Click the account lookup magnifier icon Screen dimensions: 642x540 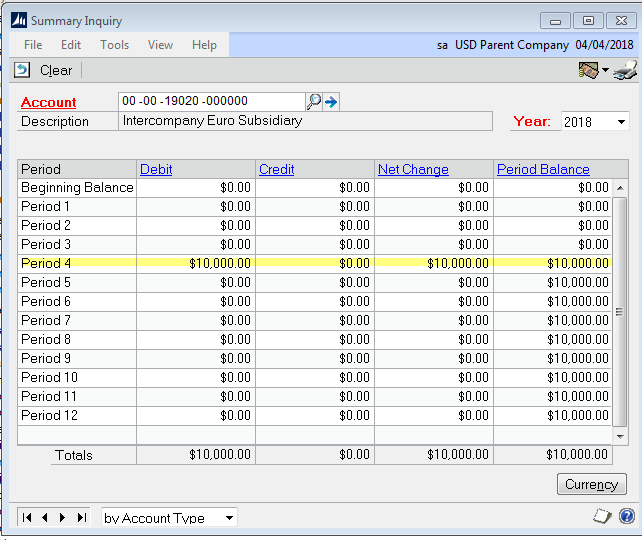(314, 101)
